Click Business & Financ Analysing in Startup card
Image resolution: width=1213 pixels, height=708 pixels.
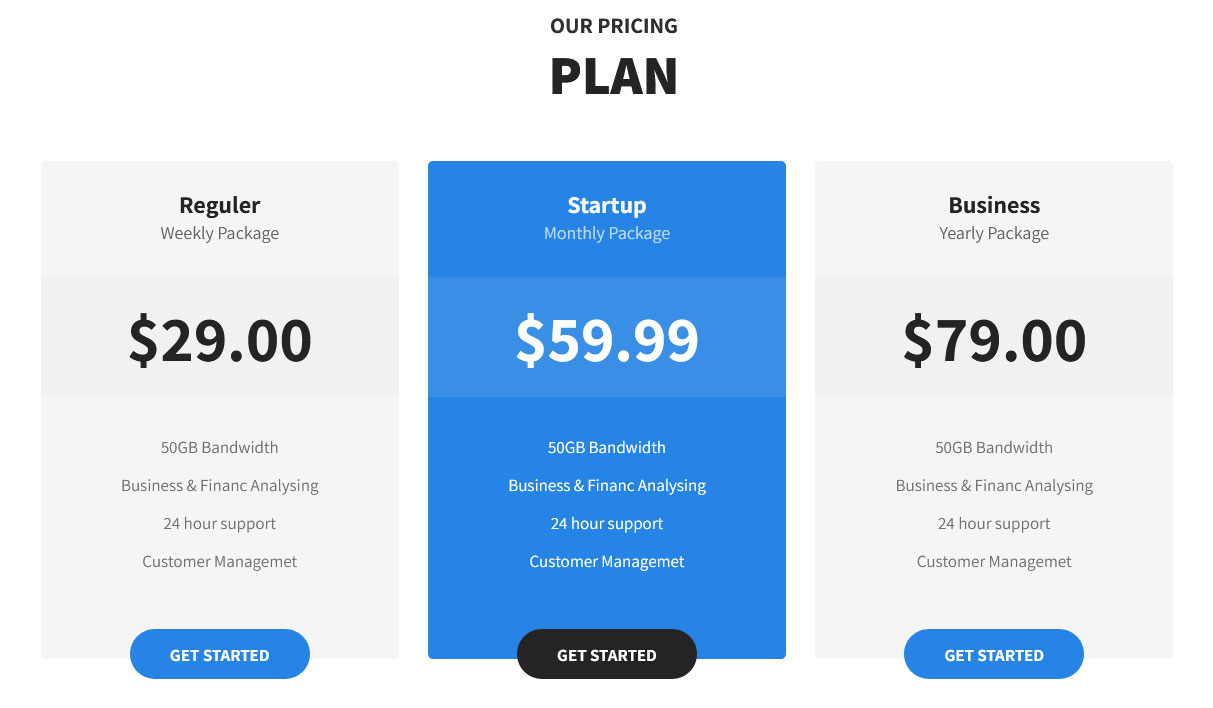607,485
